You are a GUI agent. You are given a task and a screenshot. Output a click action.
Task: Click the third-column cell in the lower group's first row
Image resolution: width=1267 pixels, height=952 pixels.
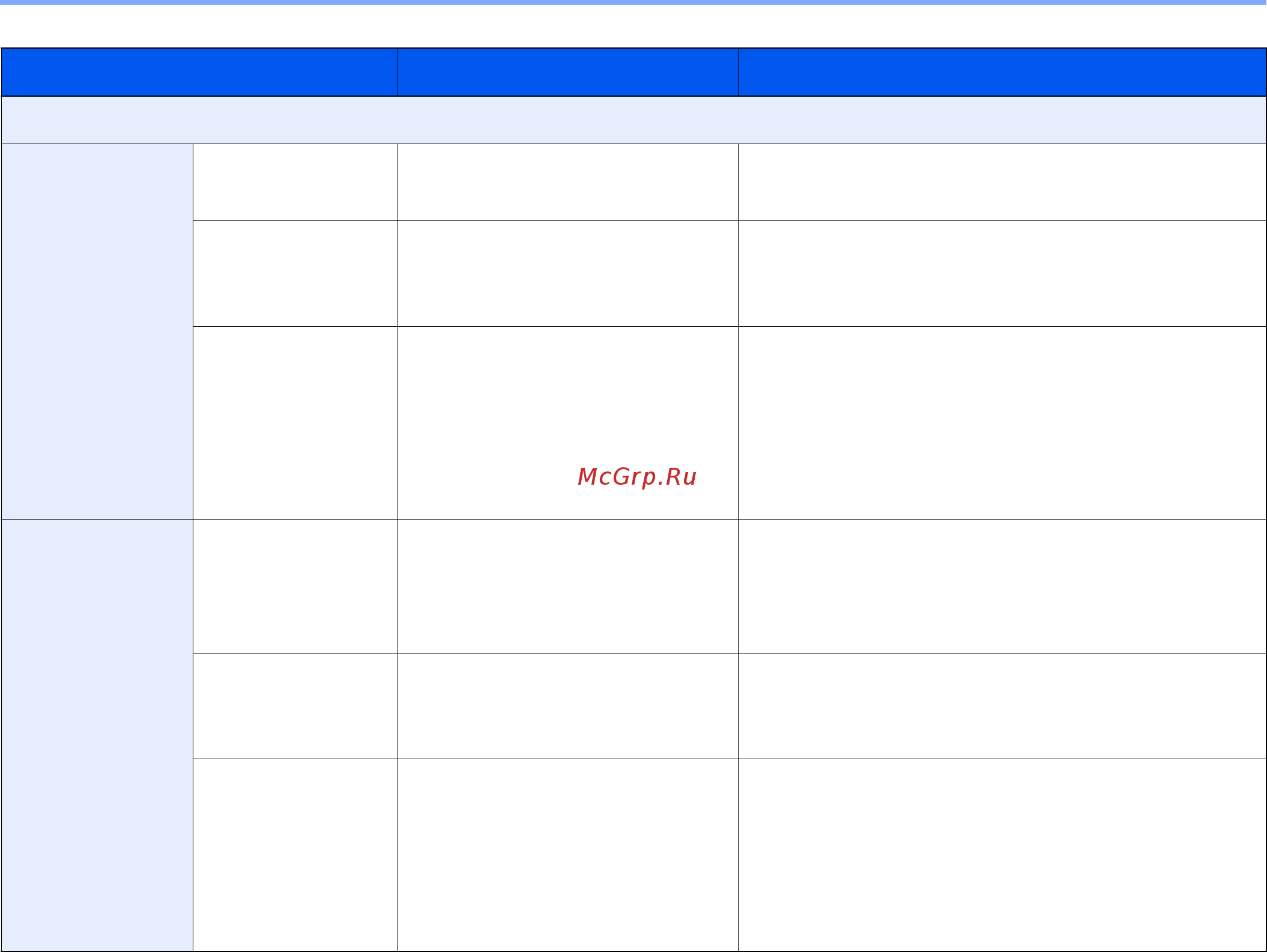pos(567,586)
